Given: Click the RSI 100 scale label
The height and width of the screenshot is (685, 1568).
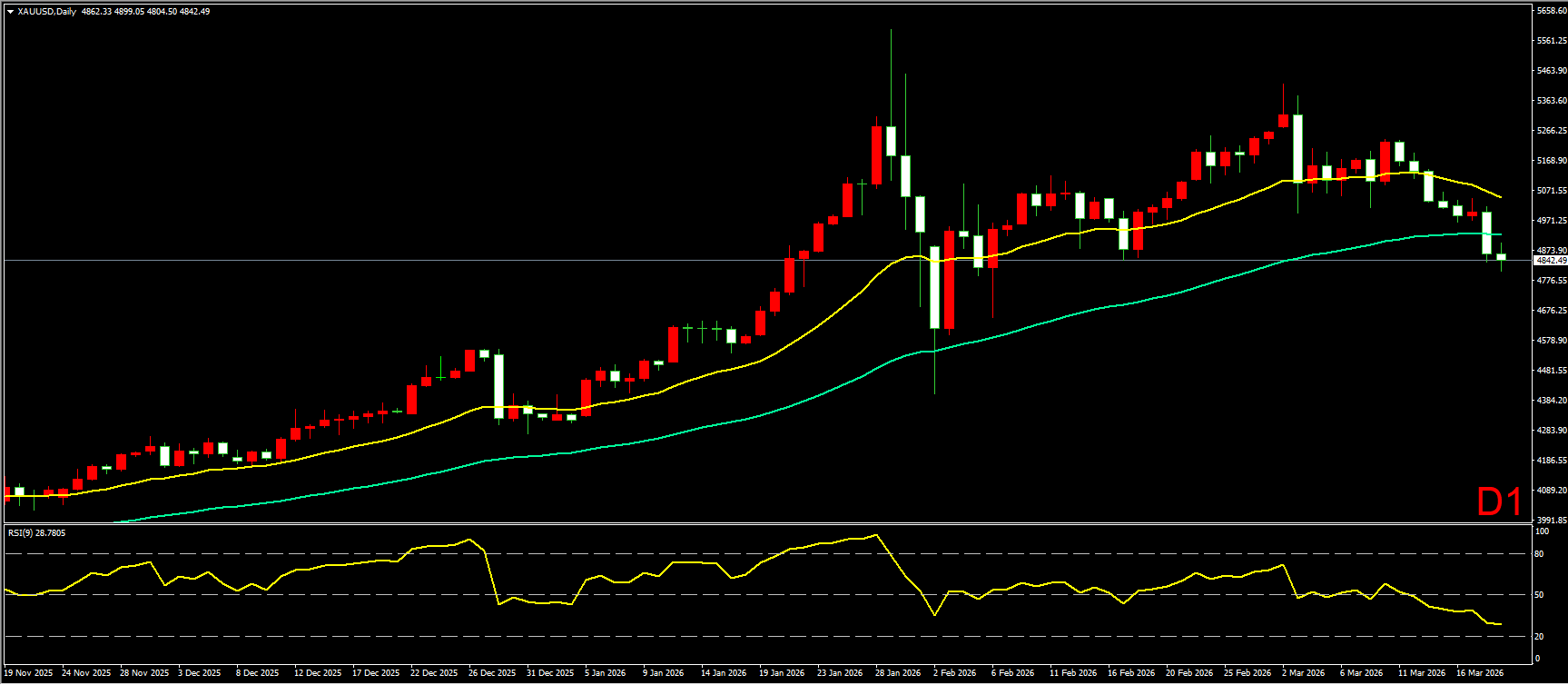Looking at the screenshot, I should pyautogui.click(x=1541, y=531).
